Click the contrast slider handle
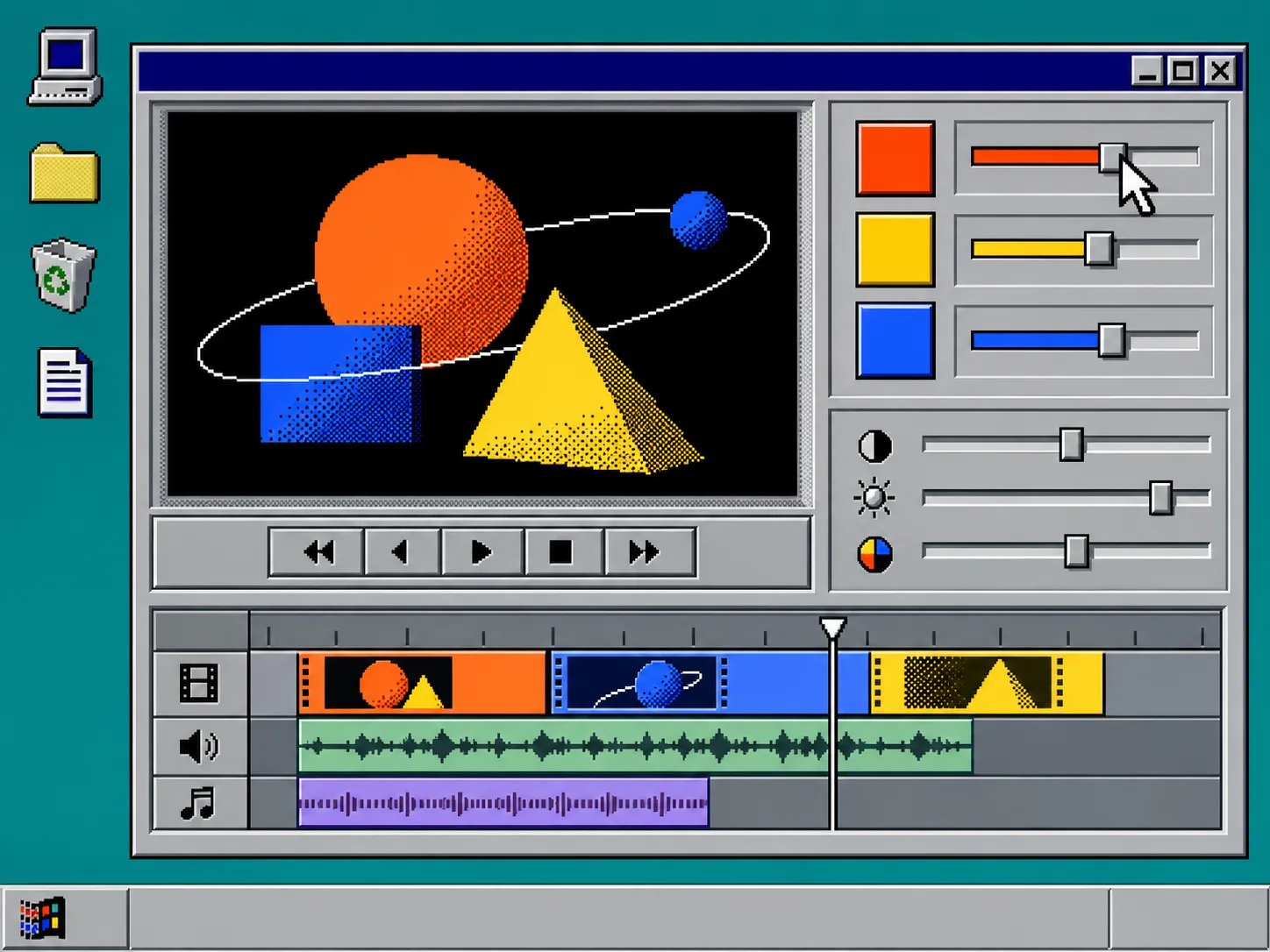Screen dimensions: 1270x952 click(x=1071, y=445)
